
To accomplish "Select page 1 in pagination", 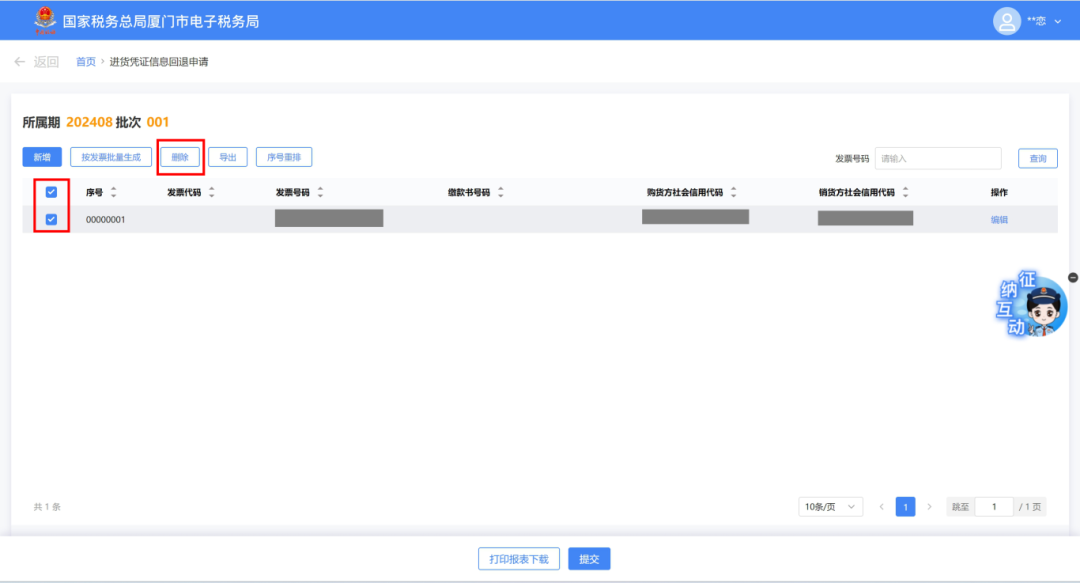I will click(x=905, y=507).
